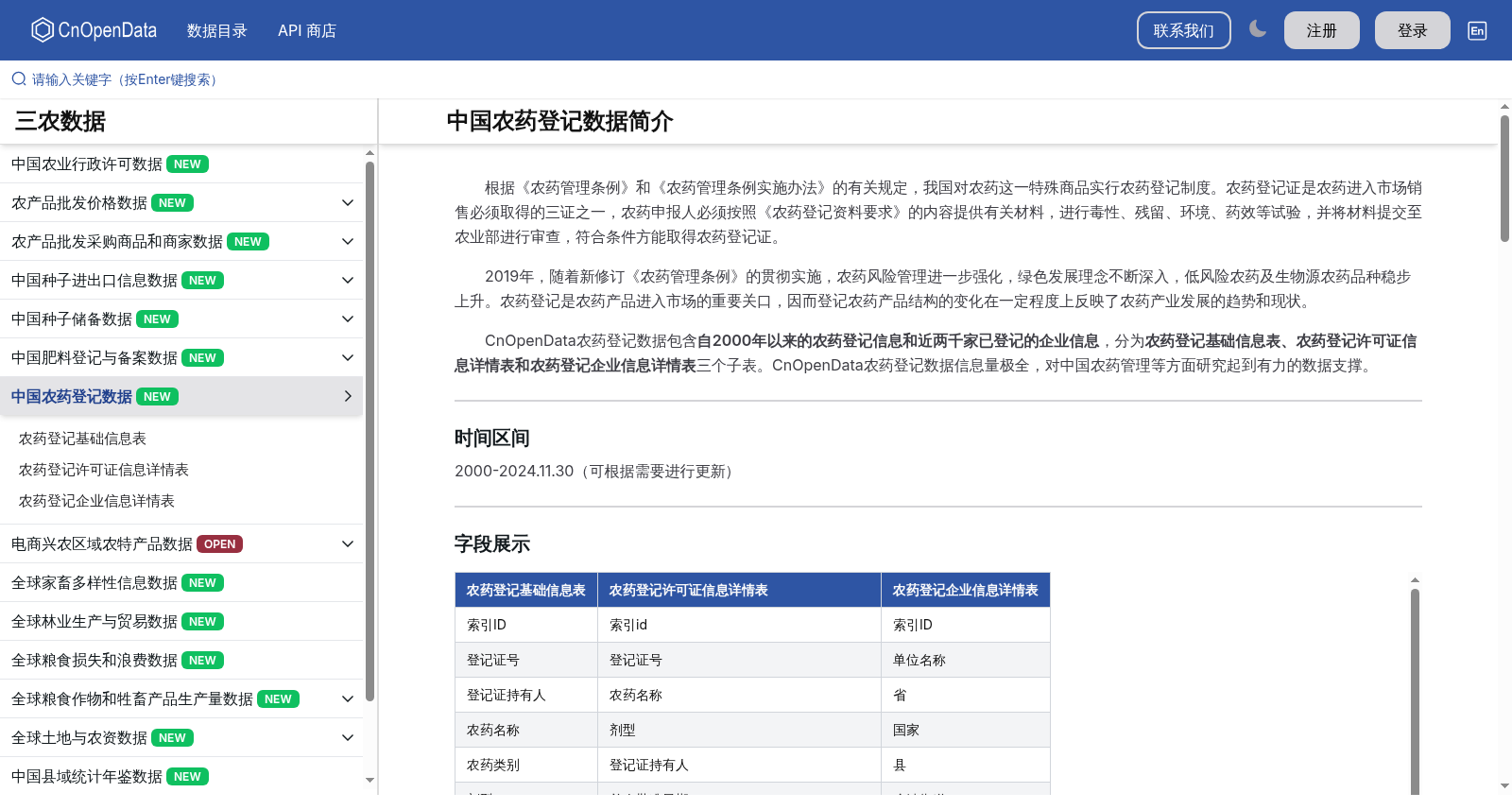
Task: Click 注册 button
Action: pyautogui.click(x=1322, y=30)
